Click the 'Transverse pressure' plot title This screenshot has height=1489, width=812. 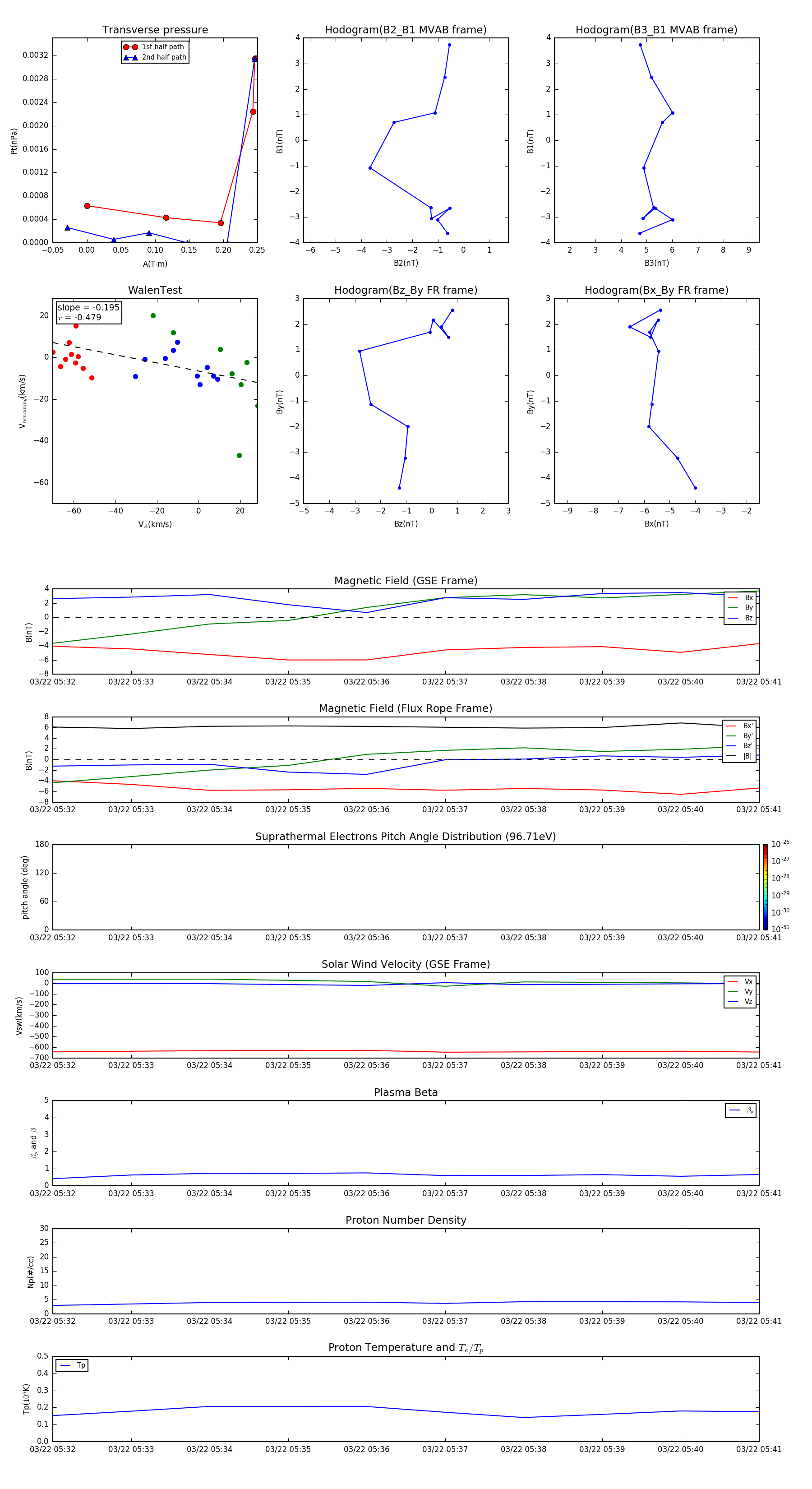click(x=155, y=30)
